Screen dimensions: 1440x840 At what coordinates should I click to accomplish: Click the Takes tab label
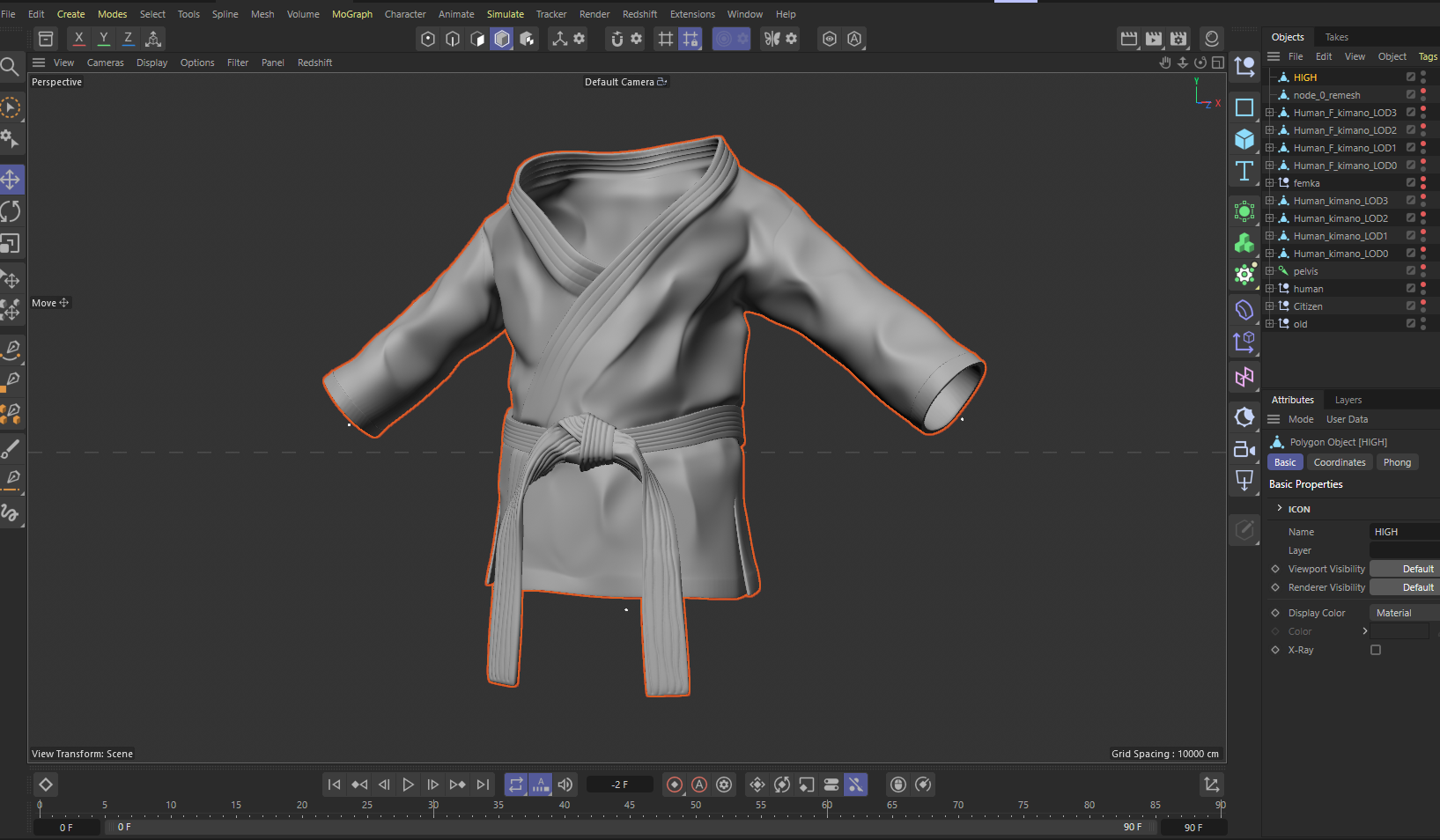point(1336,37)
